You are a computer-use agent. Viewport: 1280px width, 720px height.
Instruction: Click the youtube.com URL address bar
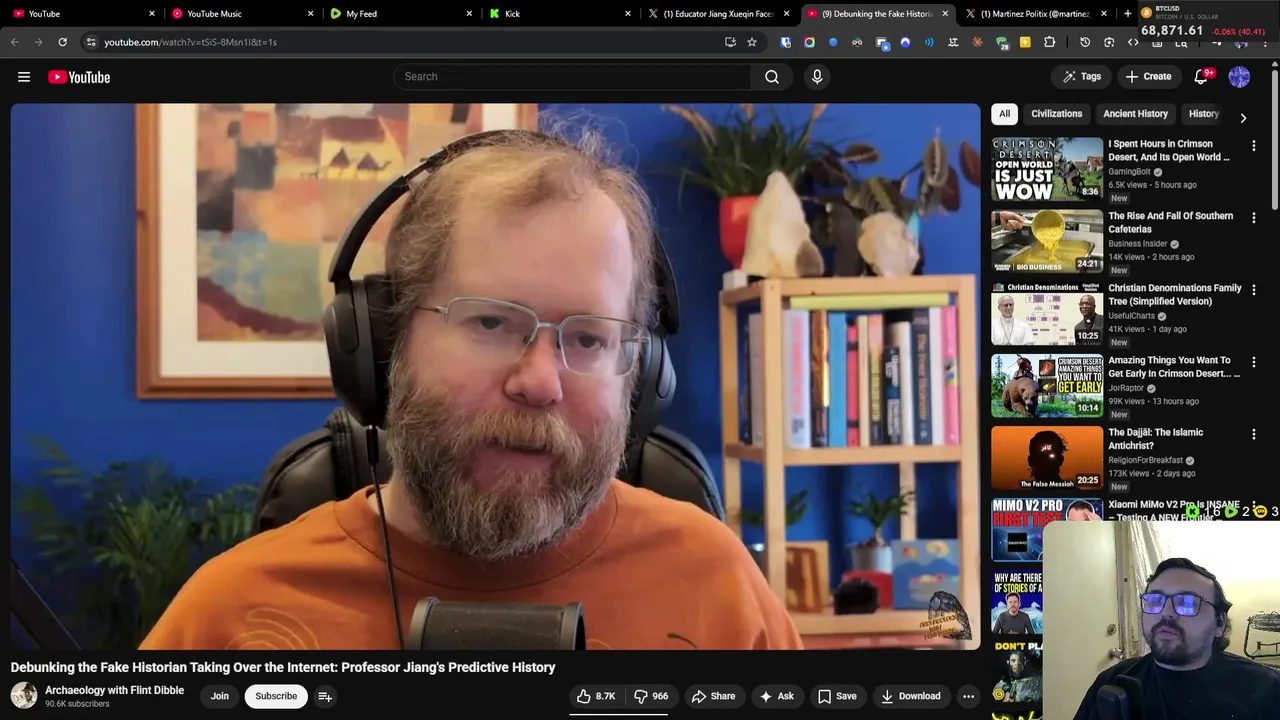[x=400, y=42]
